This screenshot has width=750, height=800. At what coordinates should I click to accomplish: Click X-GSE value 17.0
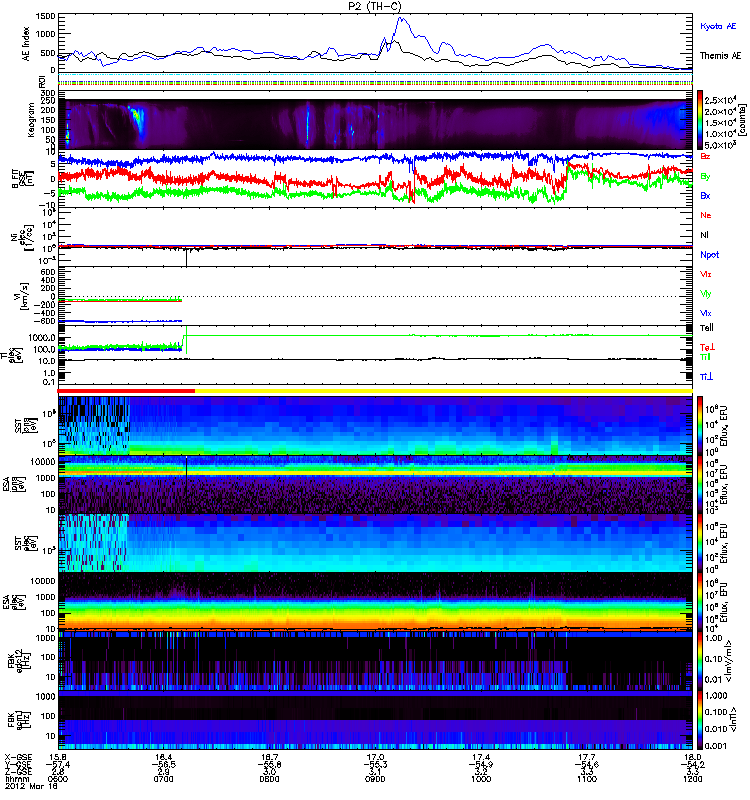pyautogui.click(x=375, y=757)
